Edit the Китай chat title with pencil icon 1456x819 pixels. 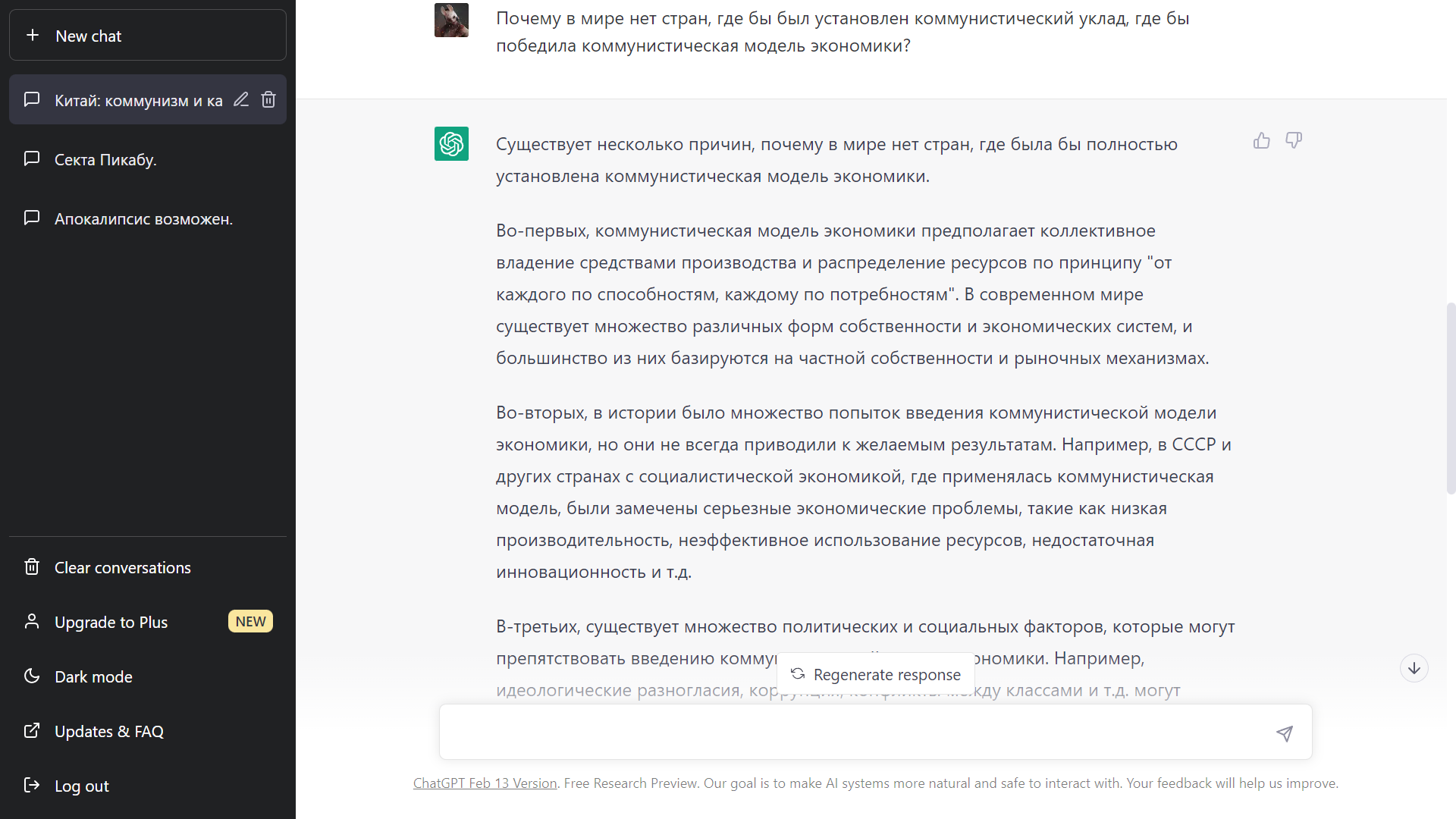(241, 100)
